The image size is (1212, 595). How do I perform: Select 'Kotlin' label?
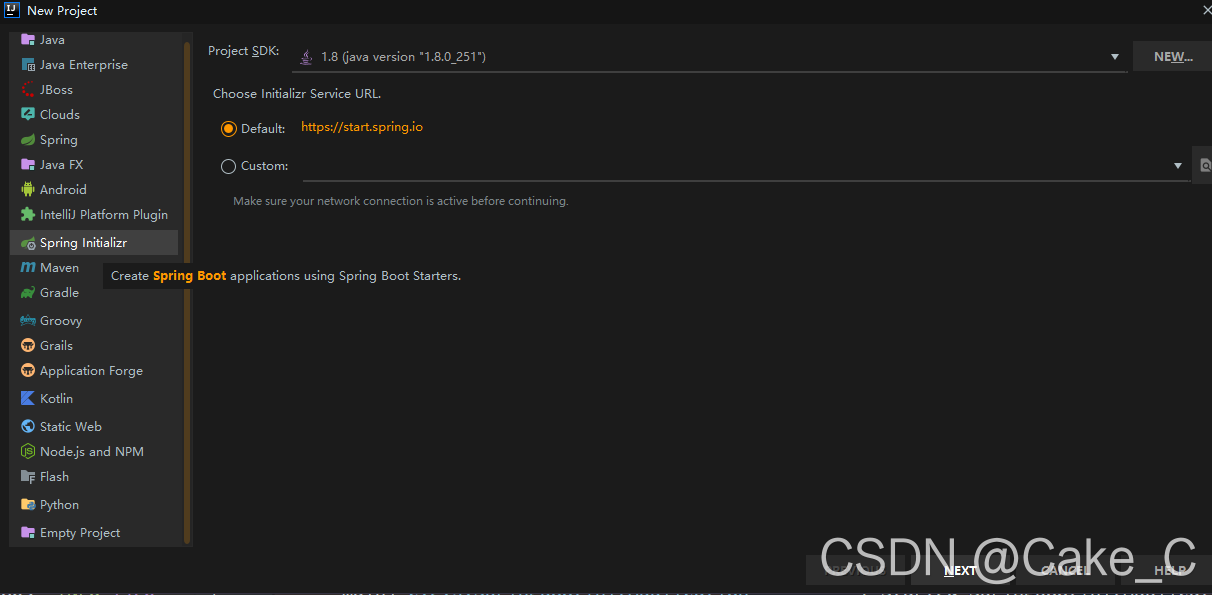(x=56, y=398)
